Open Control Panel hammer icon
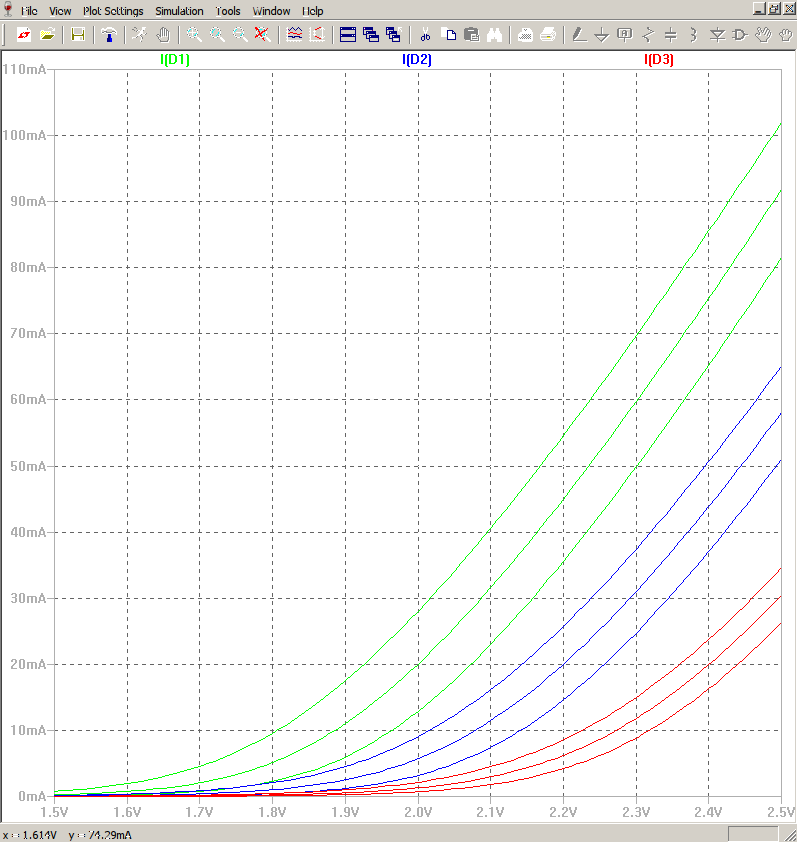The image size is (797, 842). tap(109, 35)
